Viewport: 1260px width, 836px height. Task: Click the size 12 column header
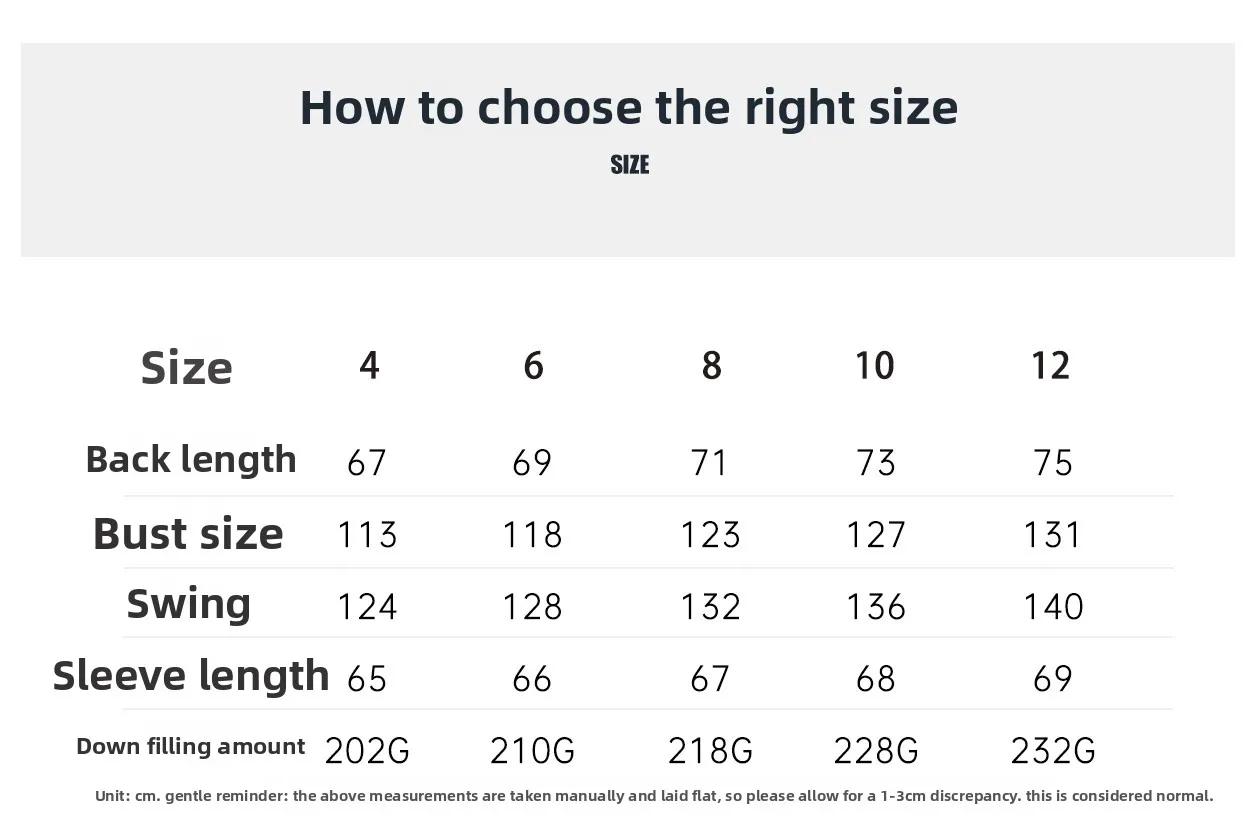pyautogui.click(x=1050, y=366)
